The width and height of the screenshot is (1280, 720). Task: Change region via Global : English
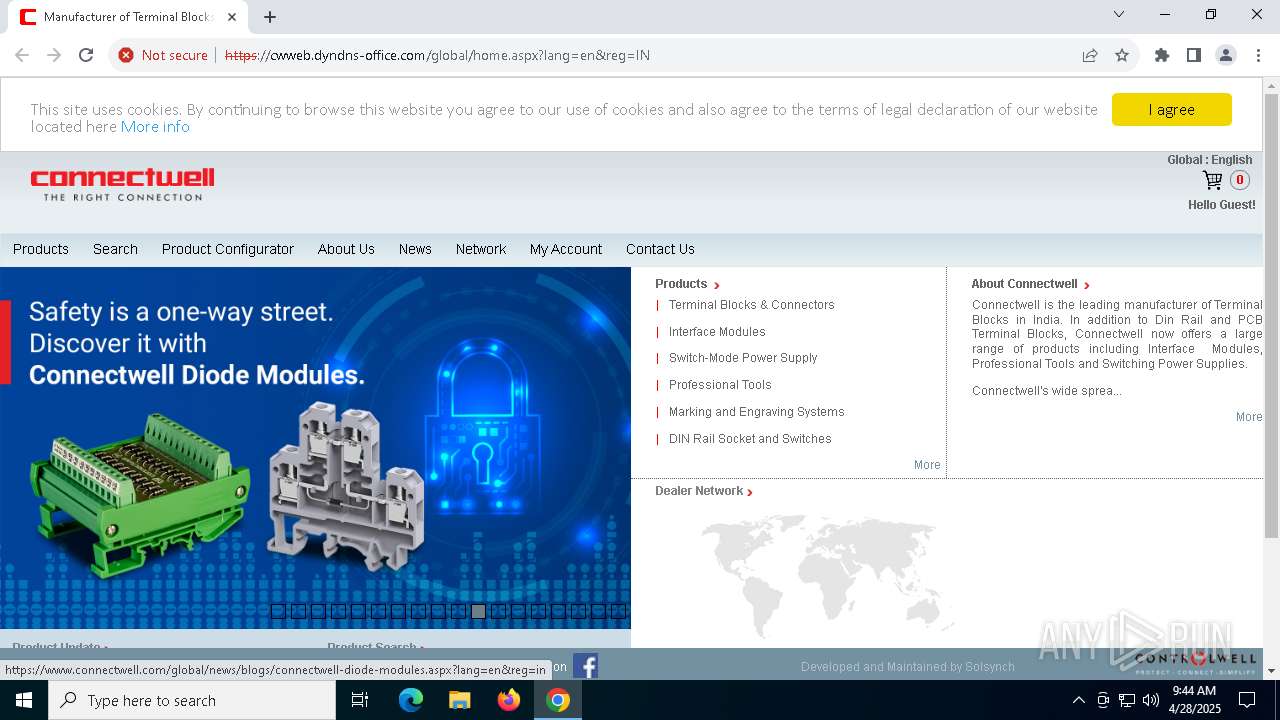[x=1209, y=160]
